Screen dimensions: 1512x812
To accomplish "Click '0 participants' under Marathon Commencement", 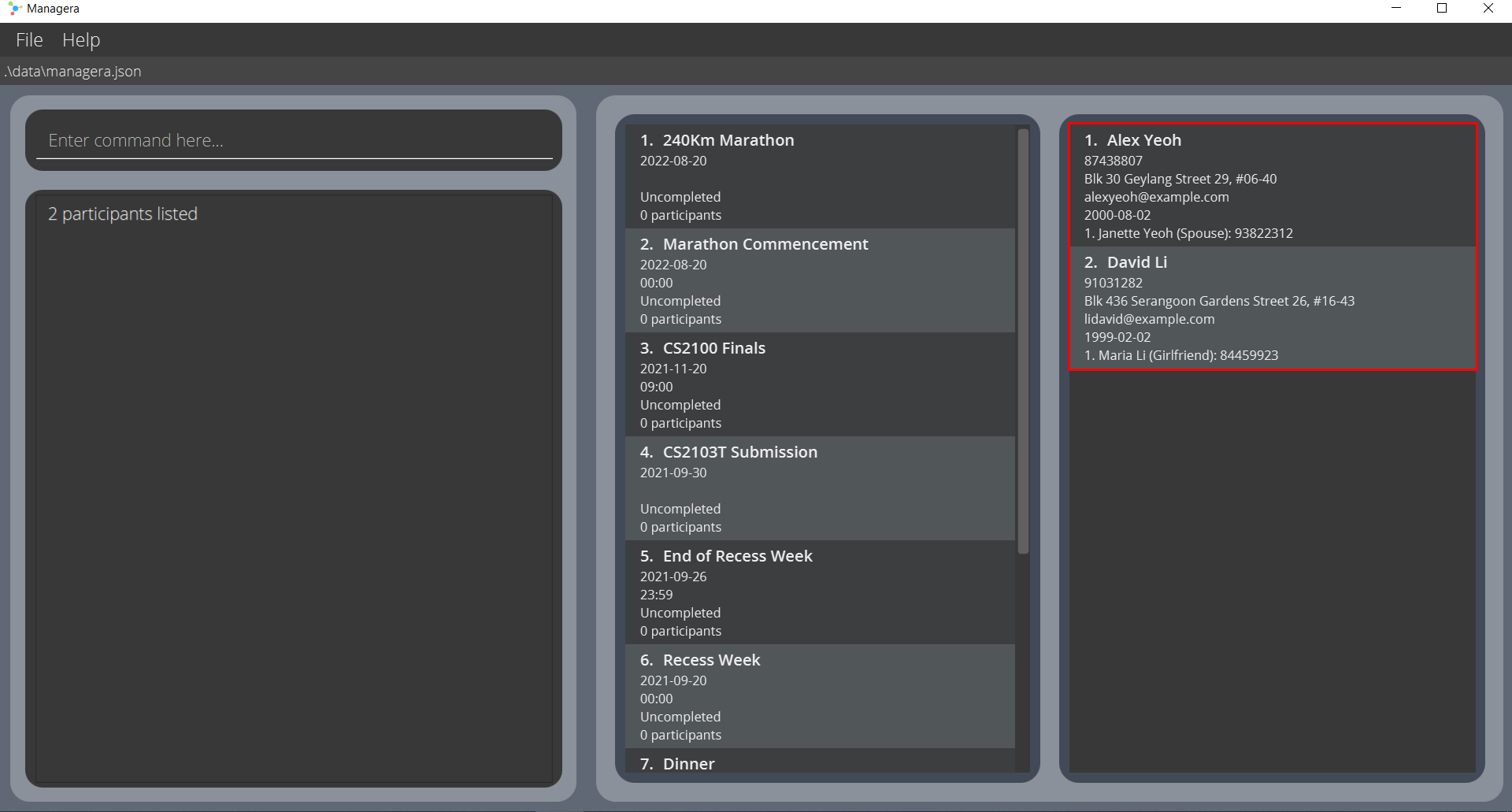I will tap(680, 319).
